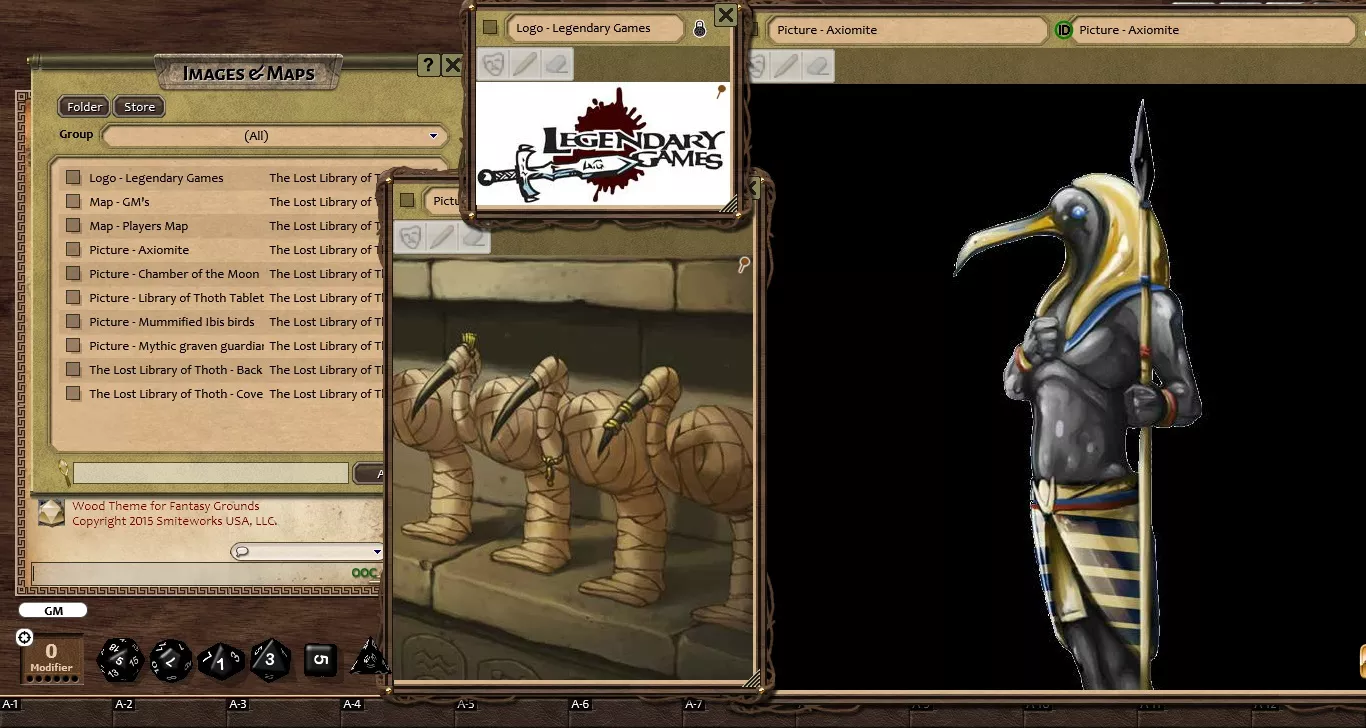This screenshot has height=728, width=1366.
Task: Open Picture - Mythic graven guardian entry
Action: [x=176, y=346]
